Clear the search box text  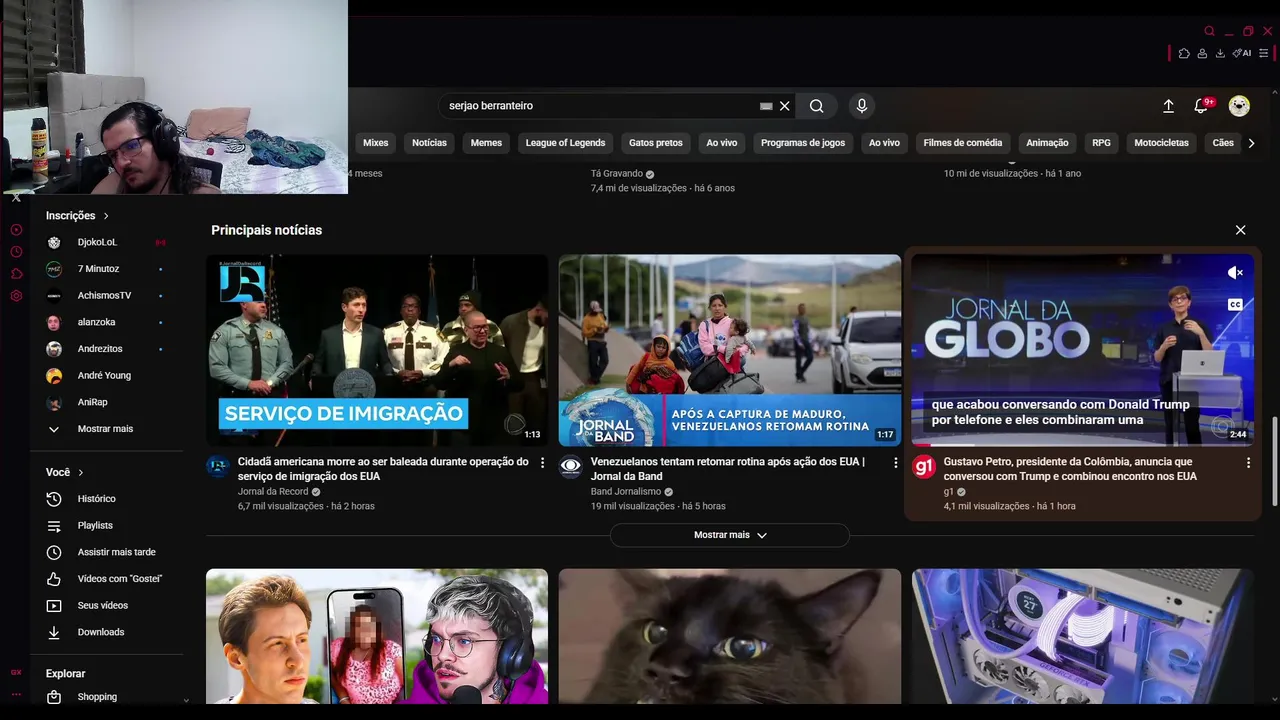785,106
